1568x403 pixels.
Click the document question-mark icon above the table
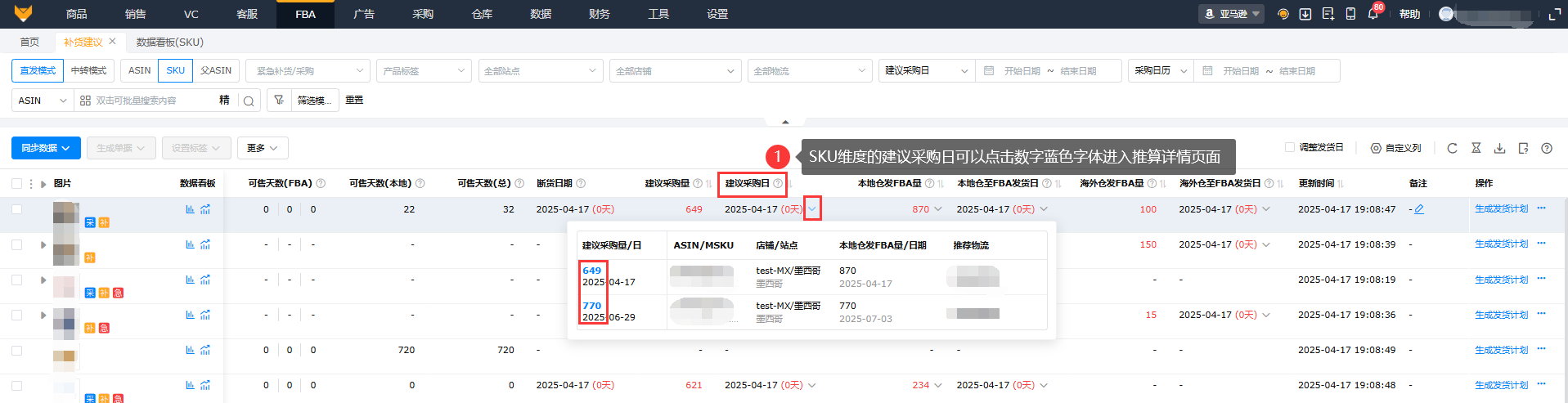pos(1523,148)
